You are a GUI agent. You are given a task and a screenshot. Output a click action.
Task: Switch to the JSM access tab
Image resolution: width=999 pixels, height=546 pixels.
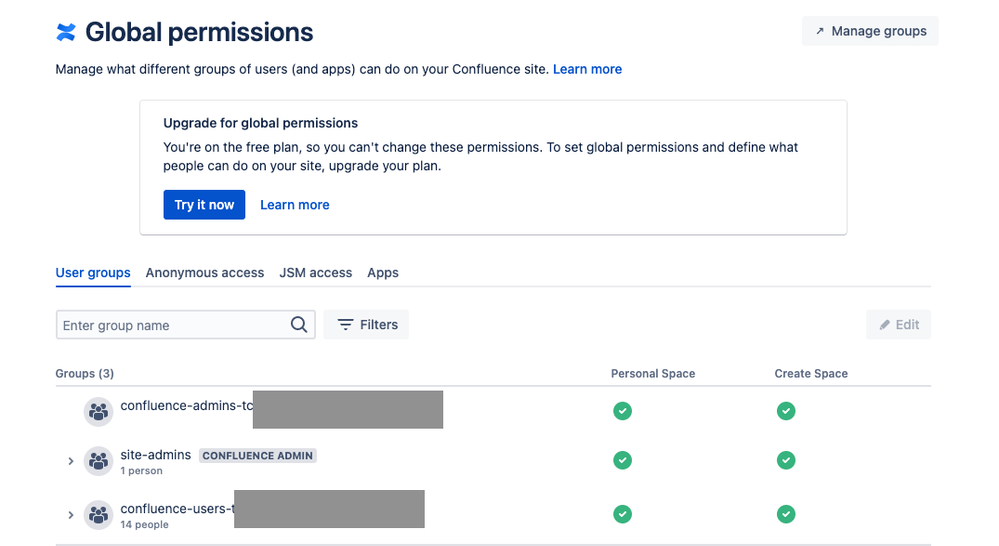pos(316,272)
